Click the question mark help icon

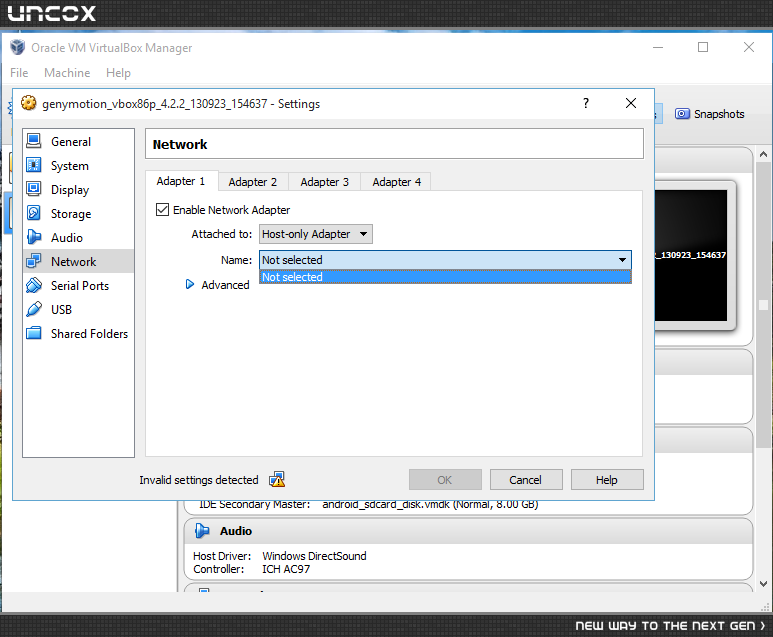coord(586,103)
